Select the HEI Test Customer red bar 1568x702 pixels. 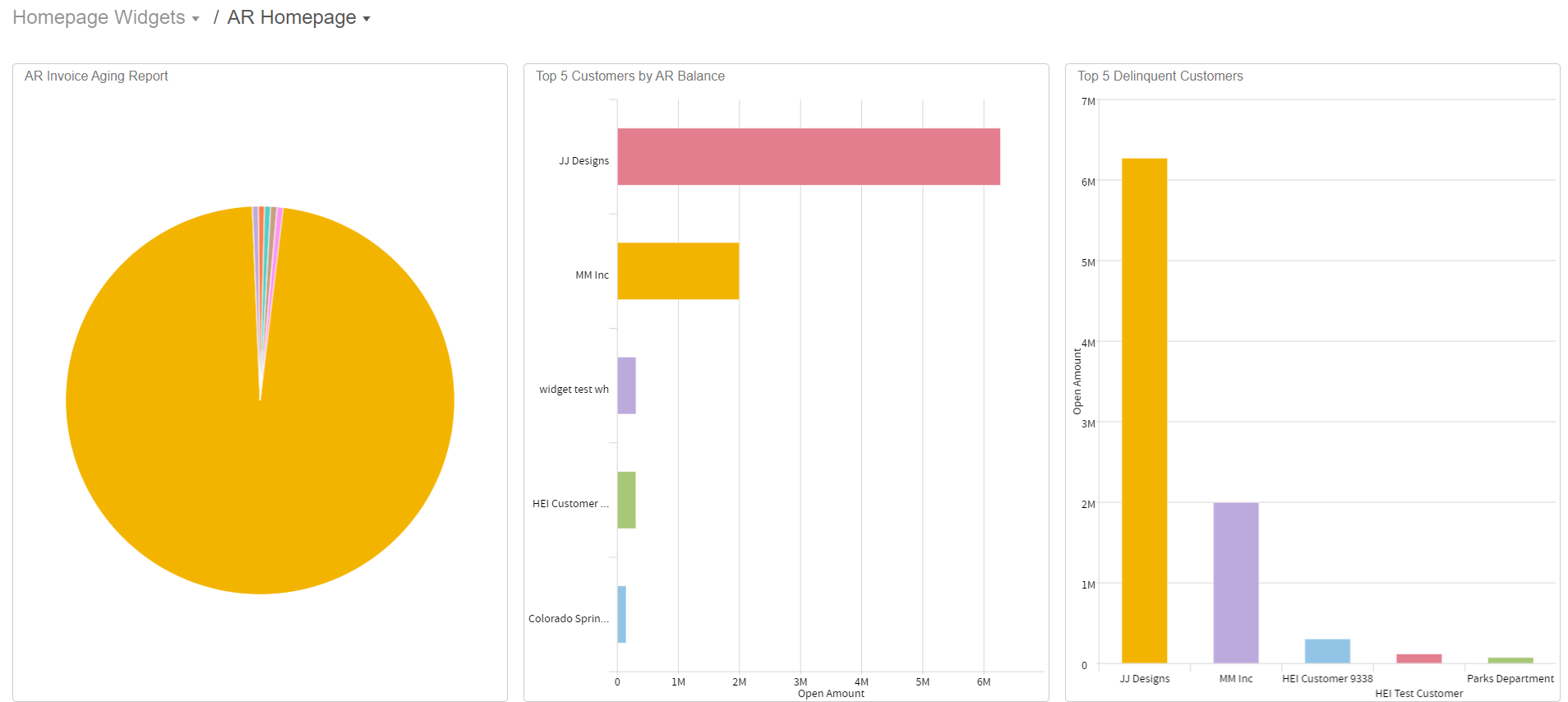[1418, 658]
